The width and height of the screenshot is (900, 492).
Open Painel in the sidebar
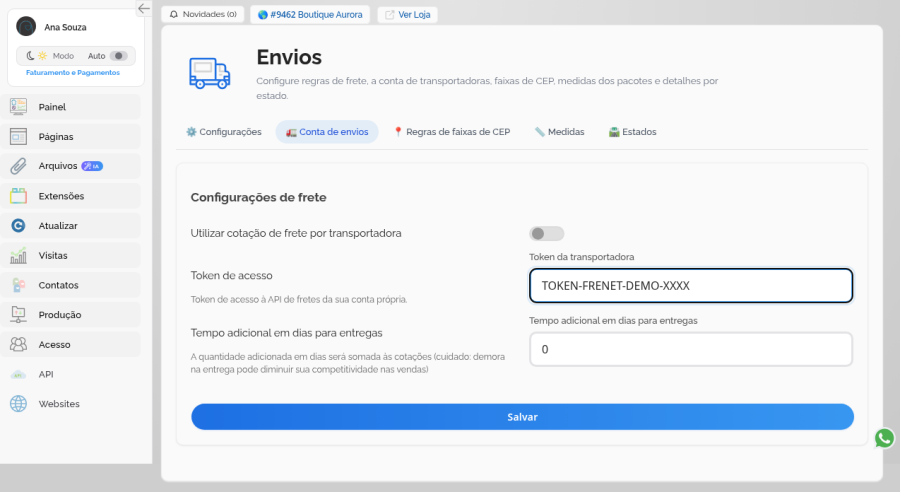[x=71, y=107]
